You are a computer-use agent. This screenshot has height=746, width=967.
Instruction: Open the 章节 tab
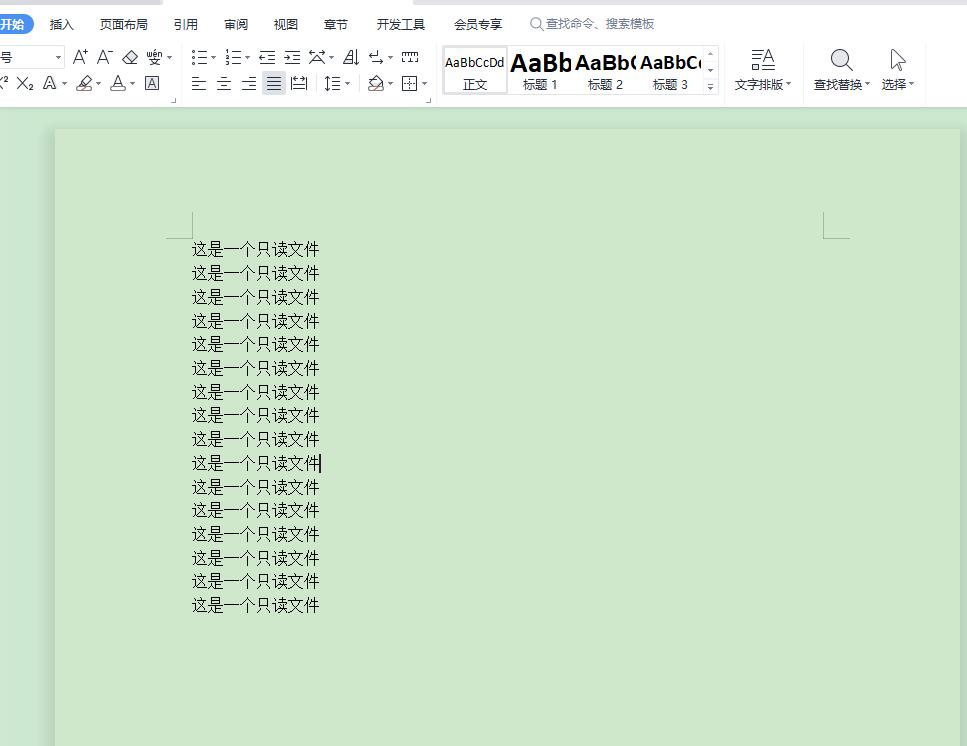pos(335,25)
